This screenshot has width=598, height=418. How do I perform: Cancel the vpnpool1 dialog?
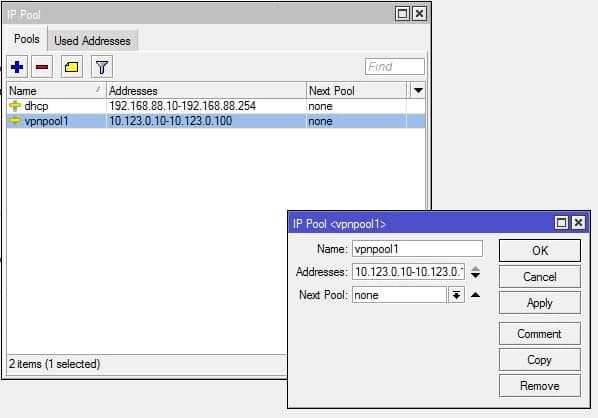[x=540, y=277]
